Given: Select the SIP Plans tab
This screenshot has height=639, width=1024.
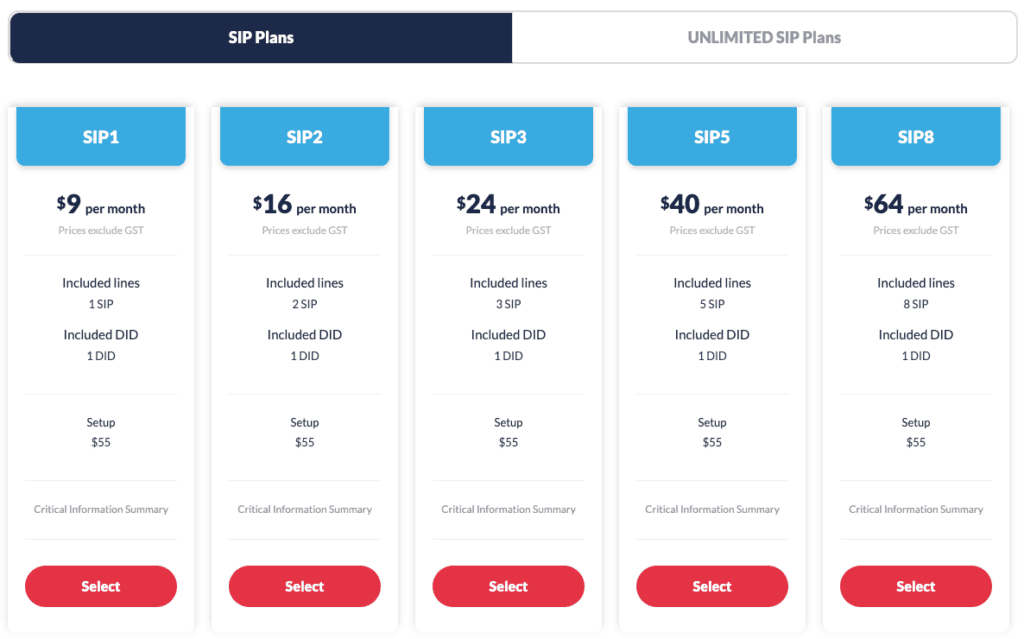Looking at the screenshot, I should pos(260,37).
